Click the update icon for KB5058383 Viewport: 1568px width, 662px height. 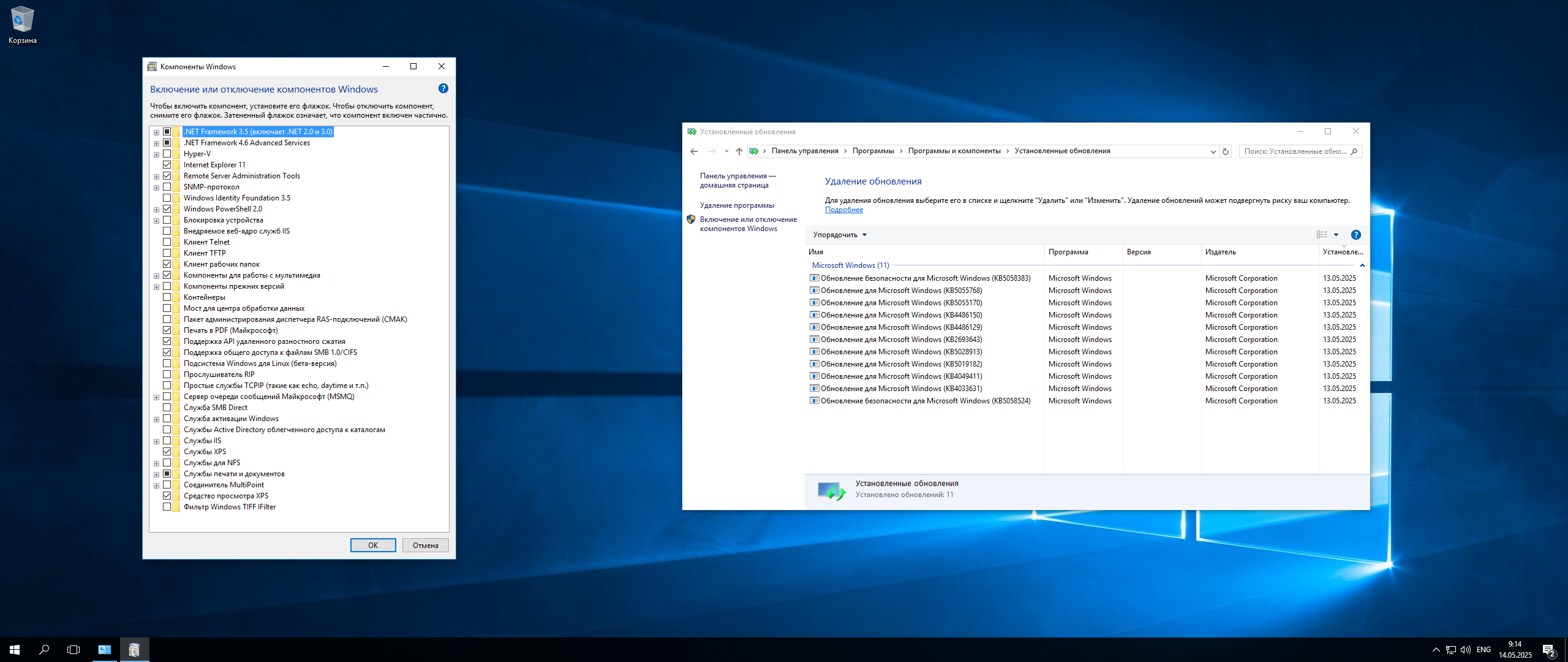[814, 278]
